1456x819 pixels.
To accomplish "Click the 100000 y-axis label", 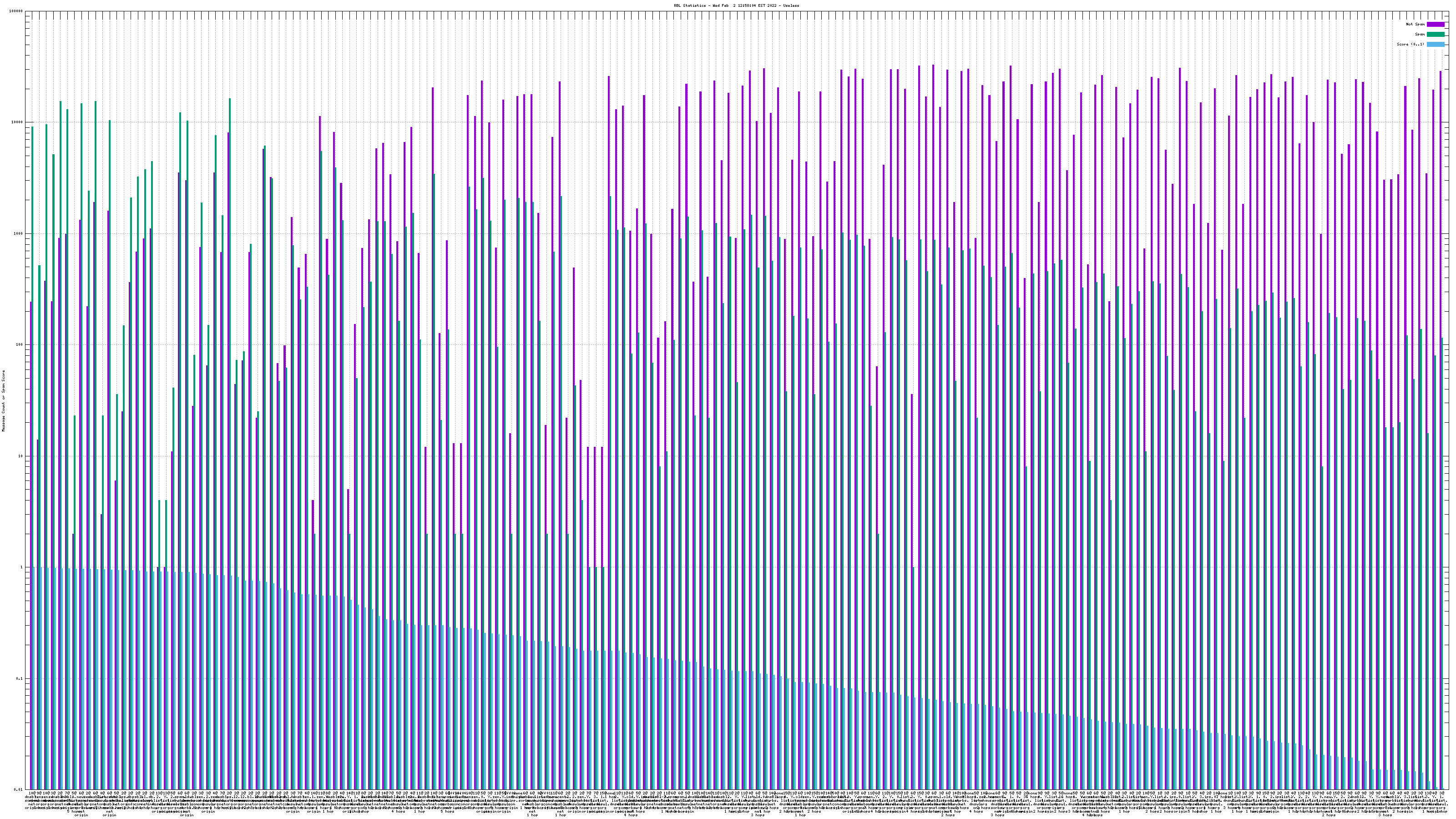I will (16, 11).
